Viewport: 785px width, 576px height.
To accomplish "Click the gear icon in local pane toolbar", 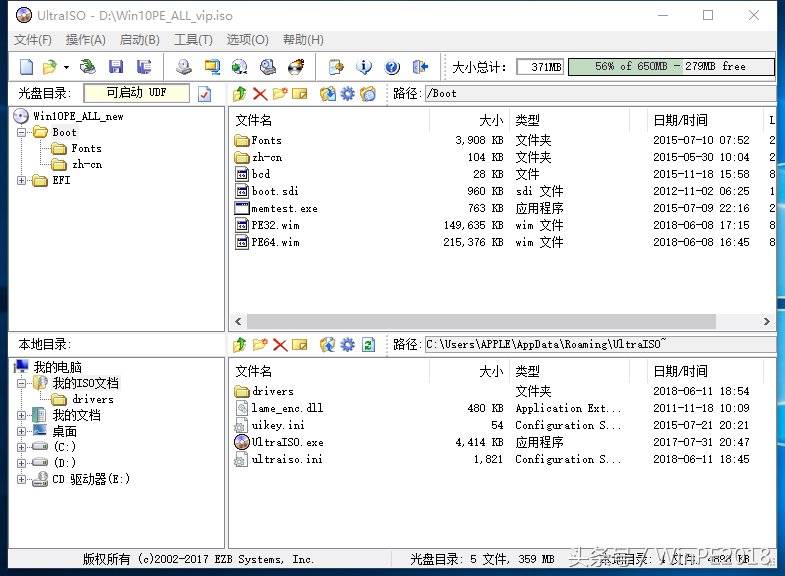I will click(347, 344).
